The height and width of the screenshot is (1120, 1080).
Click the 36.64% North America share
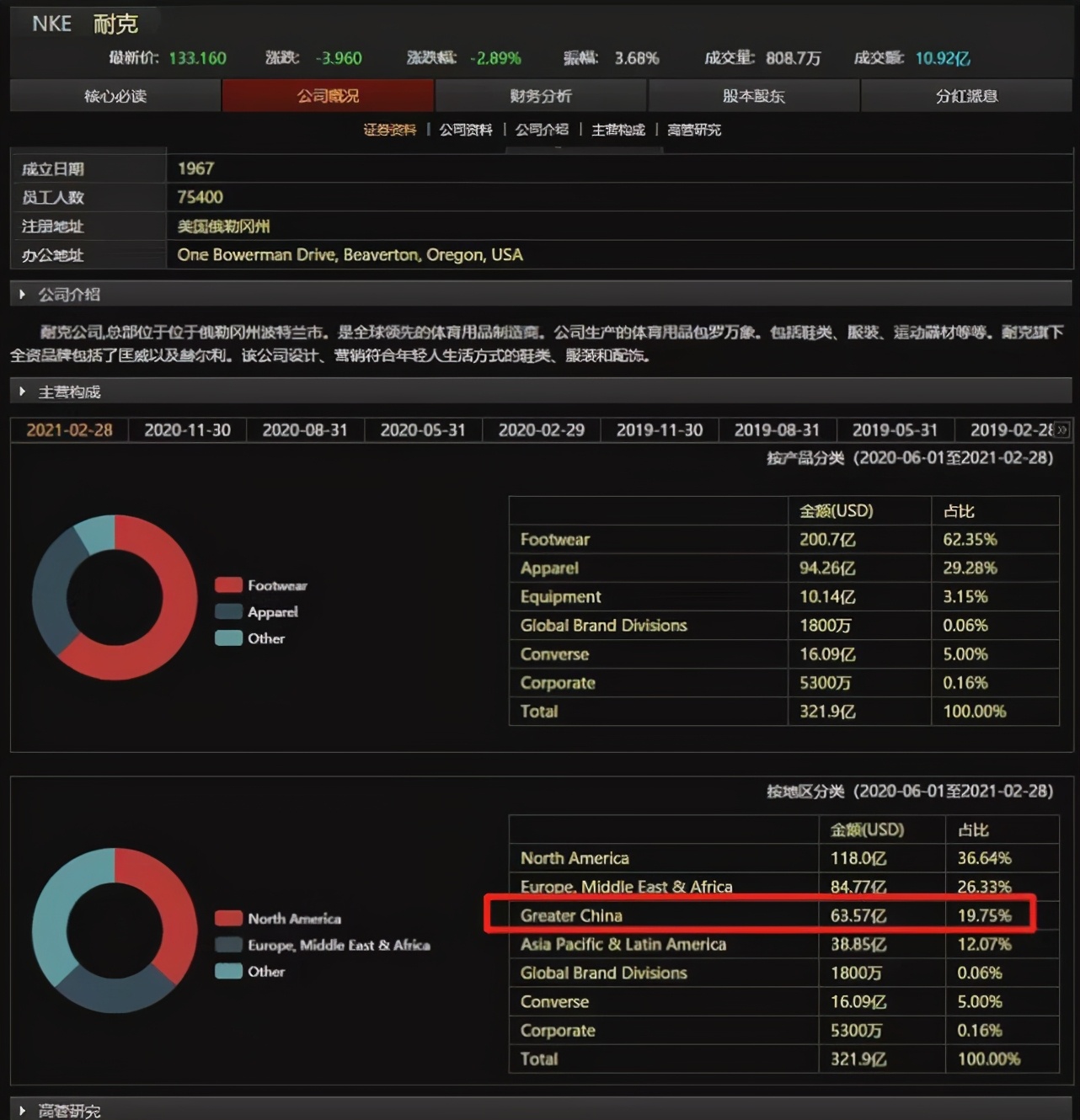point(984,858)
